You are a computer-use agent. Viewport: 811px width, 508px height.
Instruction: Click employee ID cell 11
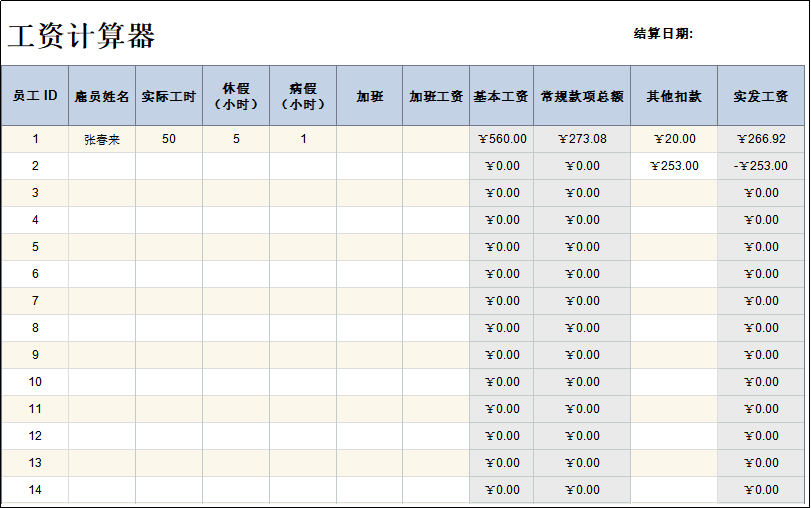35,409
